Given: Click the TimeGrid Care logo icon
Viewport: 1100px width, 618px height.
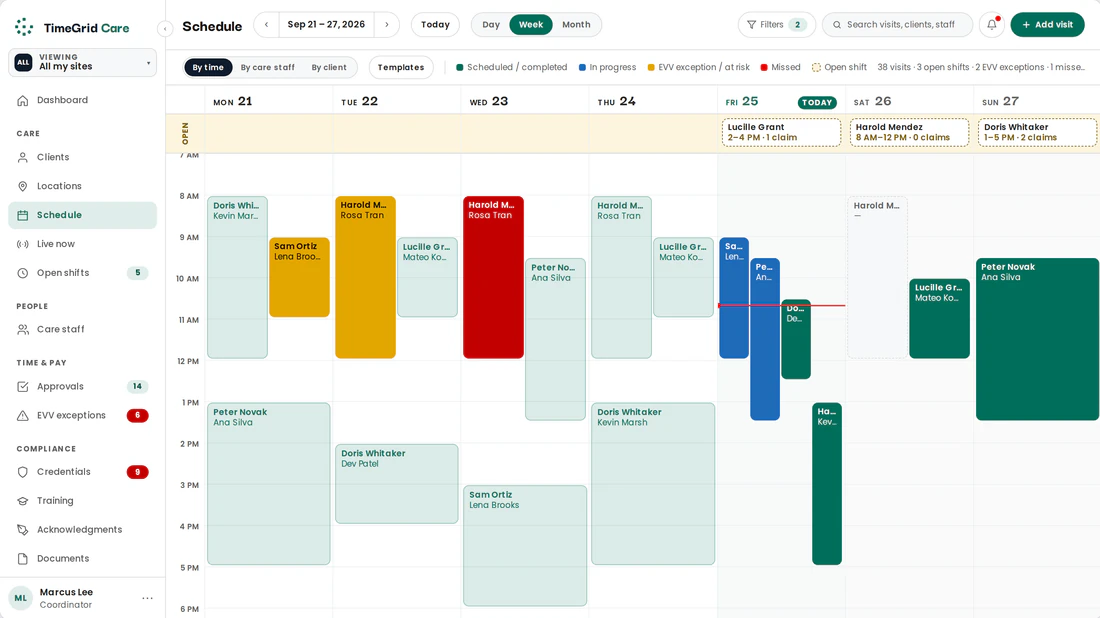Looking at the screenshot, I should click(x=24, y=27).
